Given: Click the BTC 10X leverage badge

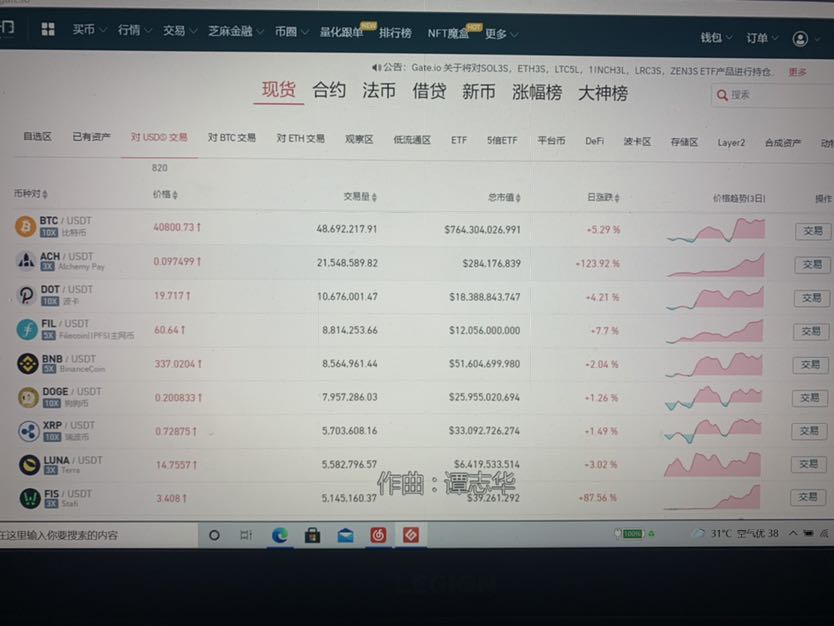Looking at the screenshot, I should [49, 232].
